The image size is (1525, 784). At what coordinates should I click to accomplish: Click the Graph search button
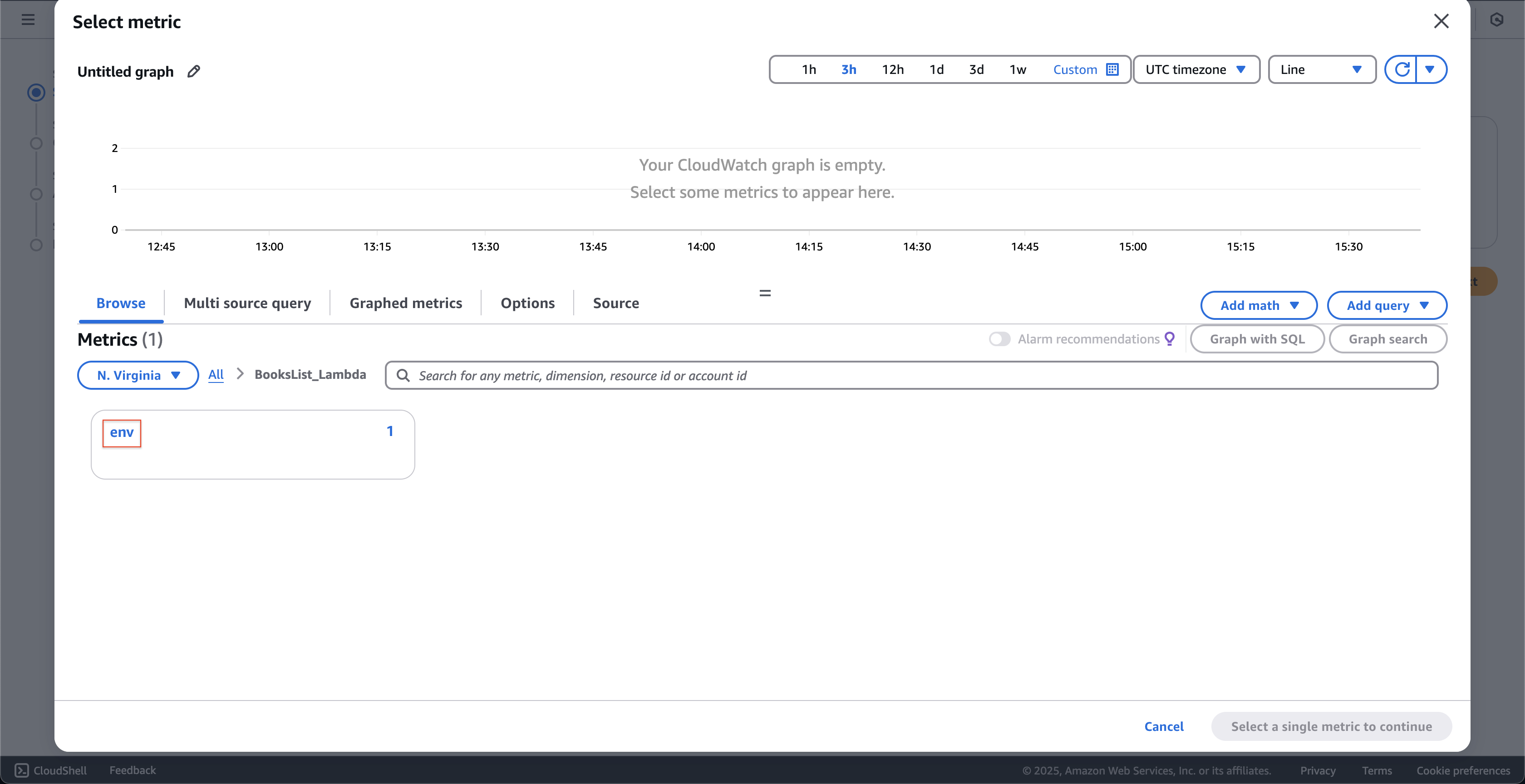pyautogui.click(x=1387, y=338)
